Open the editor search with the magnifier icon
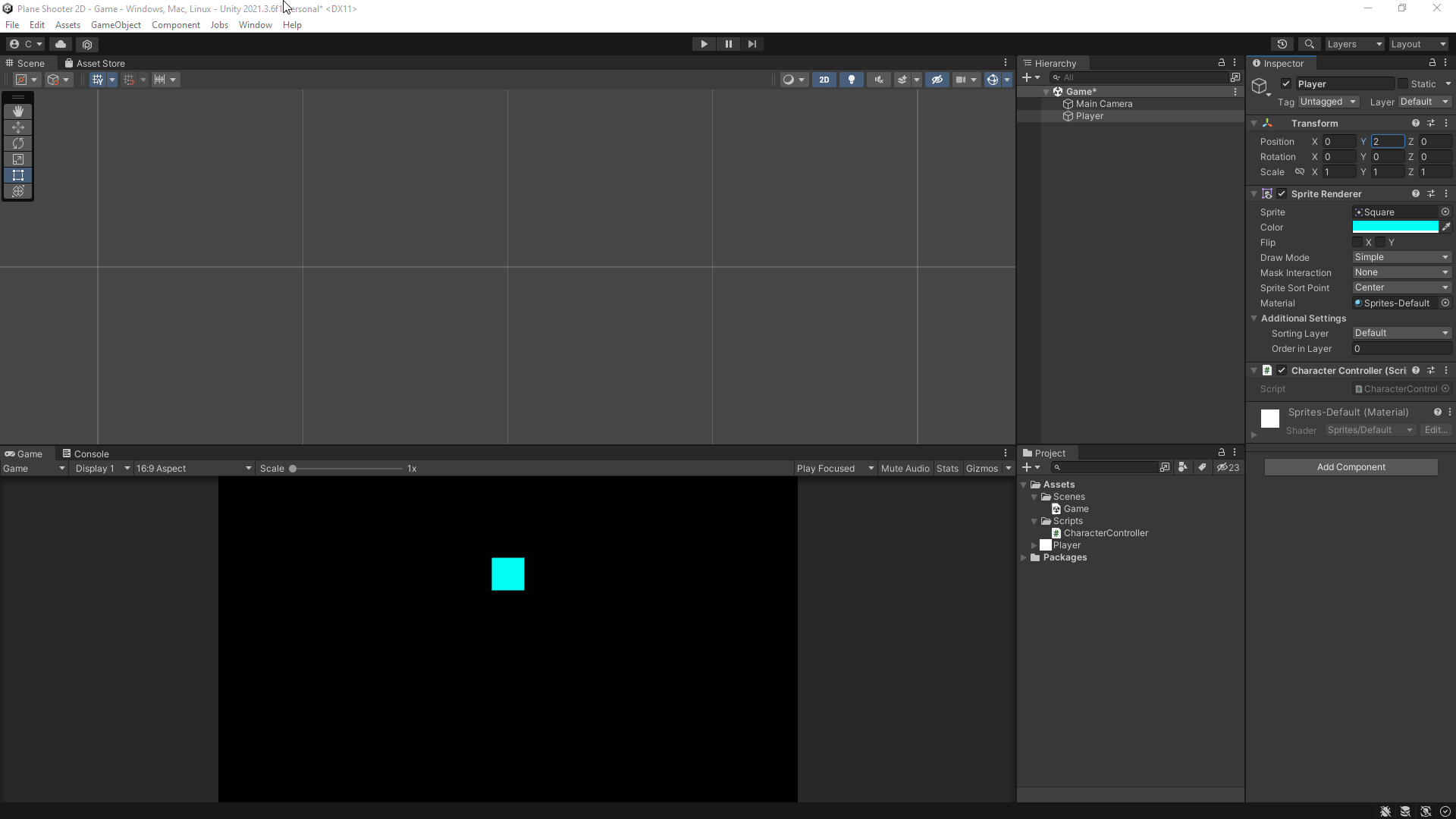This screenshot has height=819, width=1456. 1310,44
